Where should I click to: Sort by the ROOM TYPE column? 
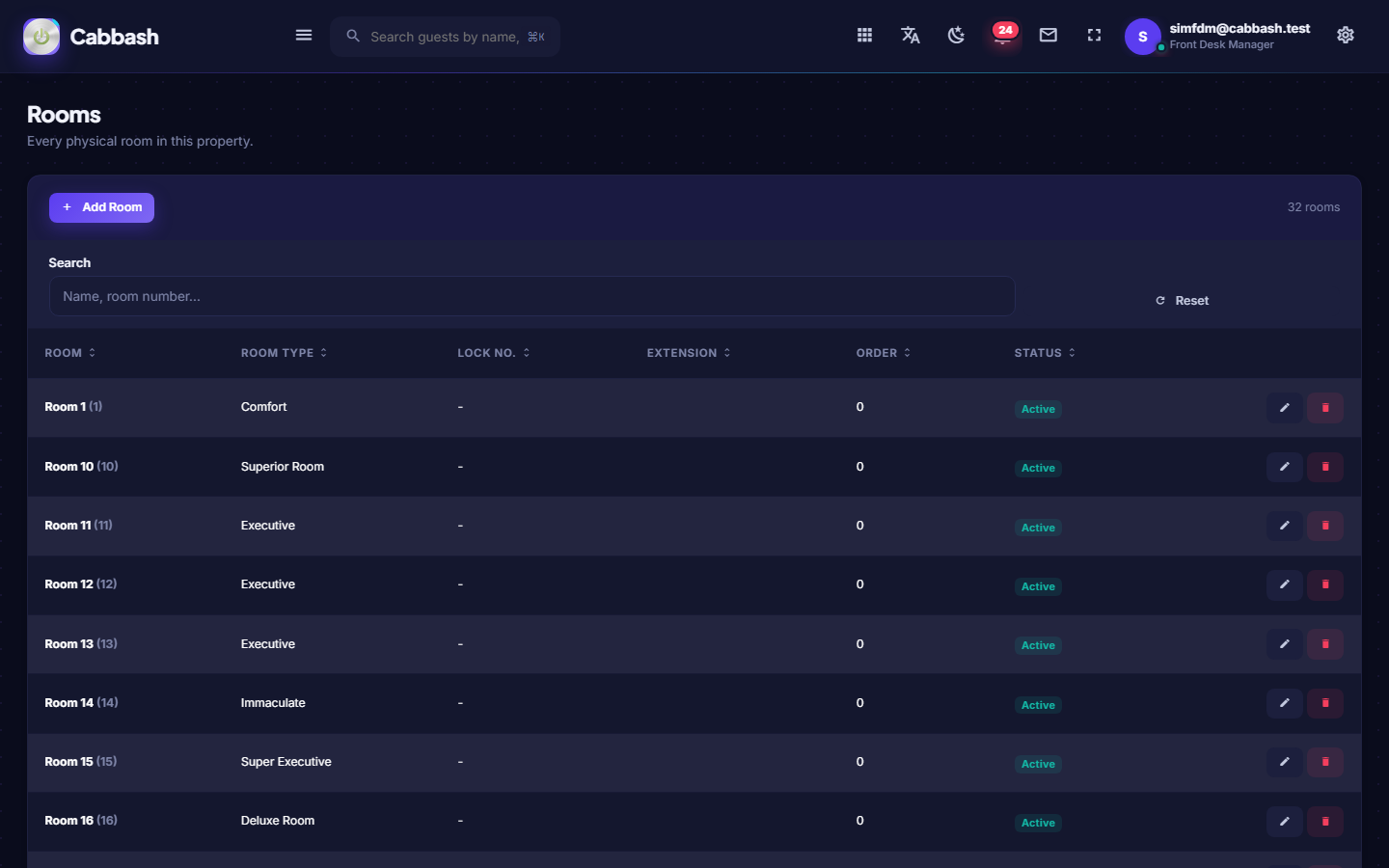pyautogui.click(x=285, y=353)
